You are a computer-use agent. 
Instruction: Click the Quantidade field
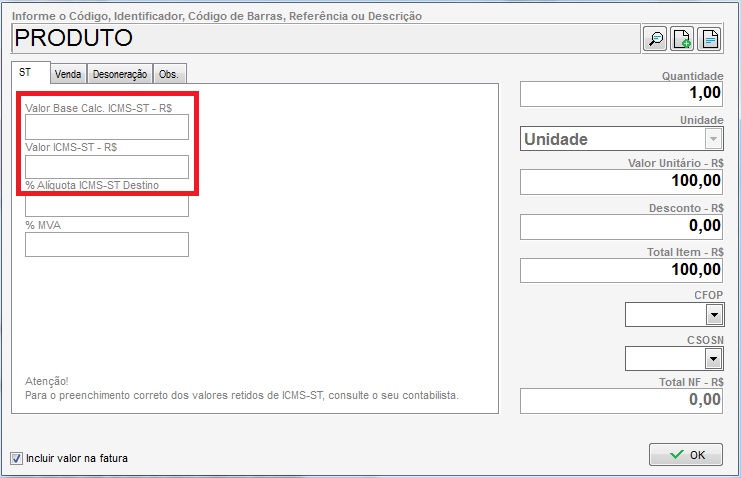click(621, 93)
